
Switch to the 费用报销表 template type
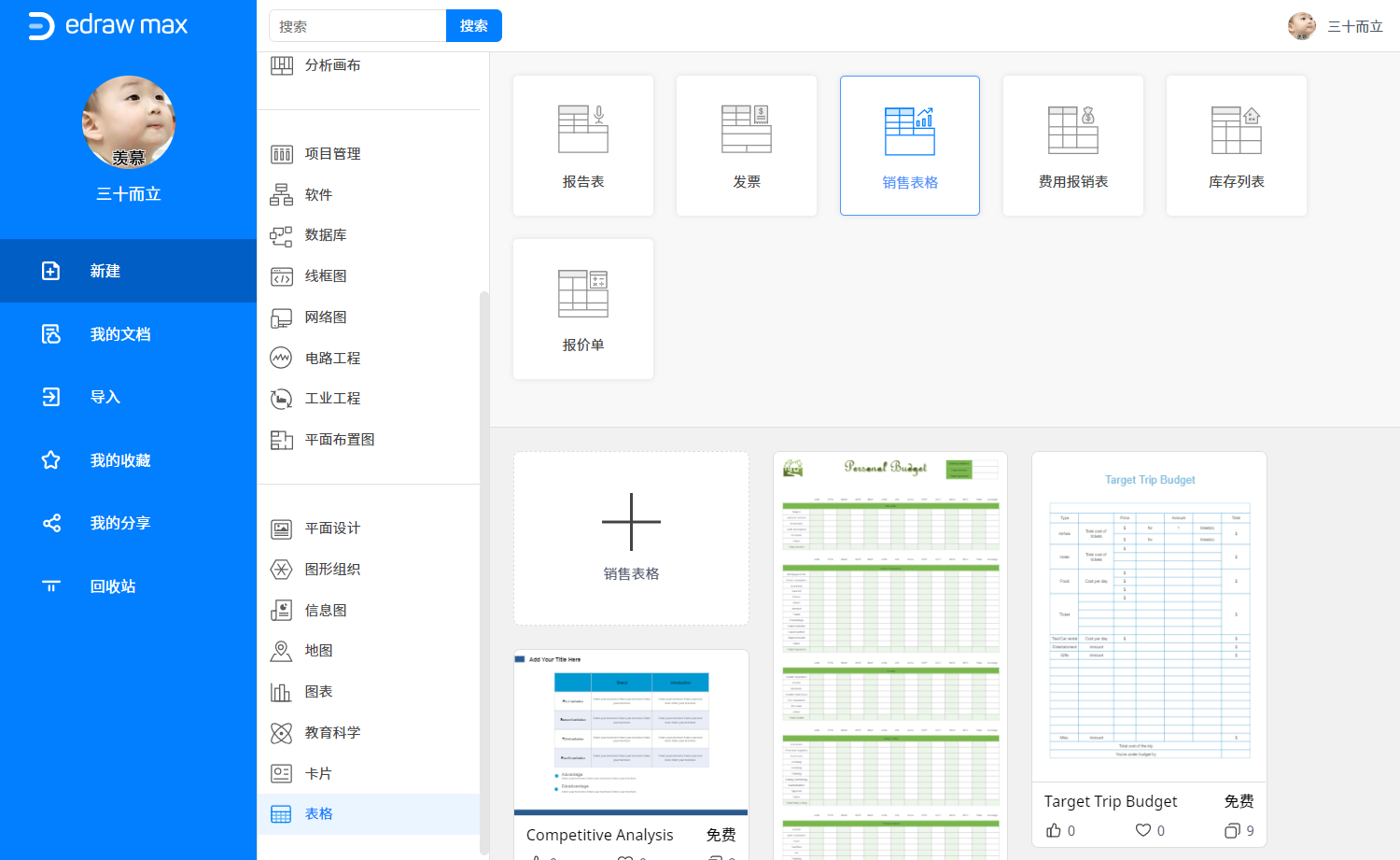(x=1072, y=146)
